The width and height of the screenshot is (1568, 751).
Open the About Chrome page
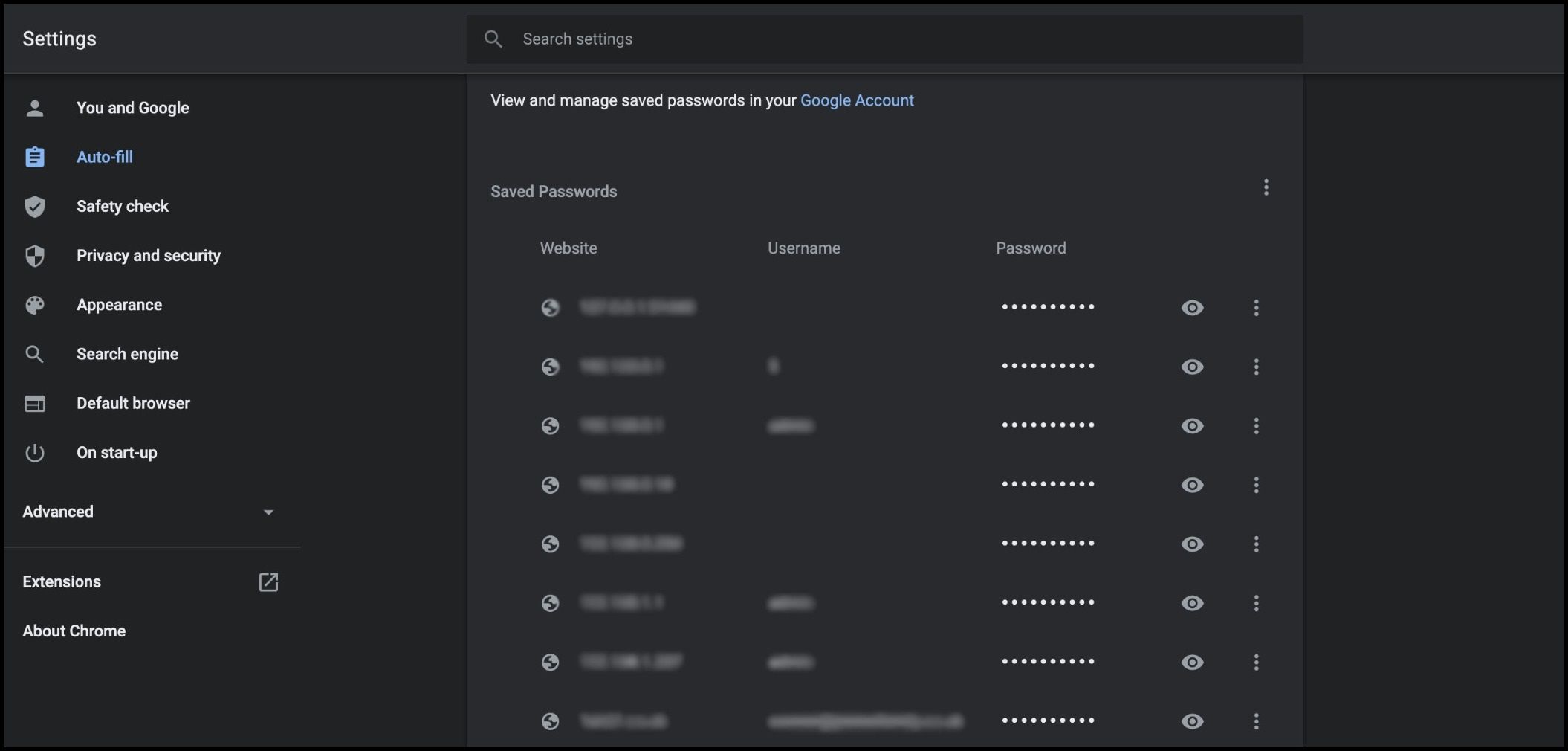[x=74, y=631]
